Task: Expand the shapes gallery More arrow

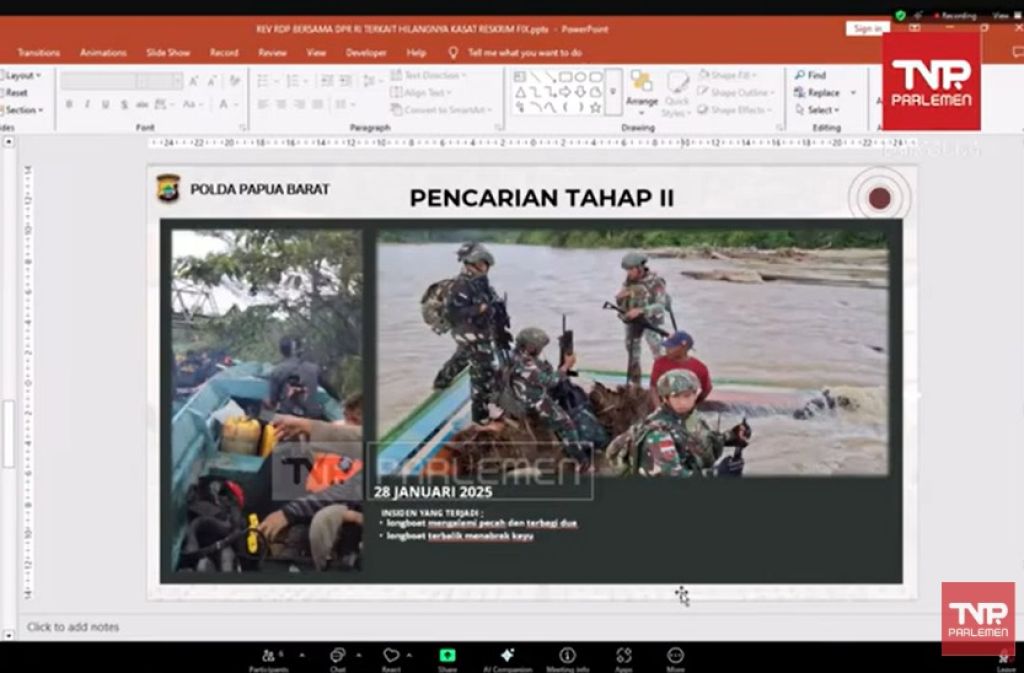Action: click(x=613, y=92)
